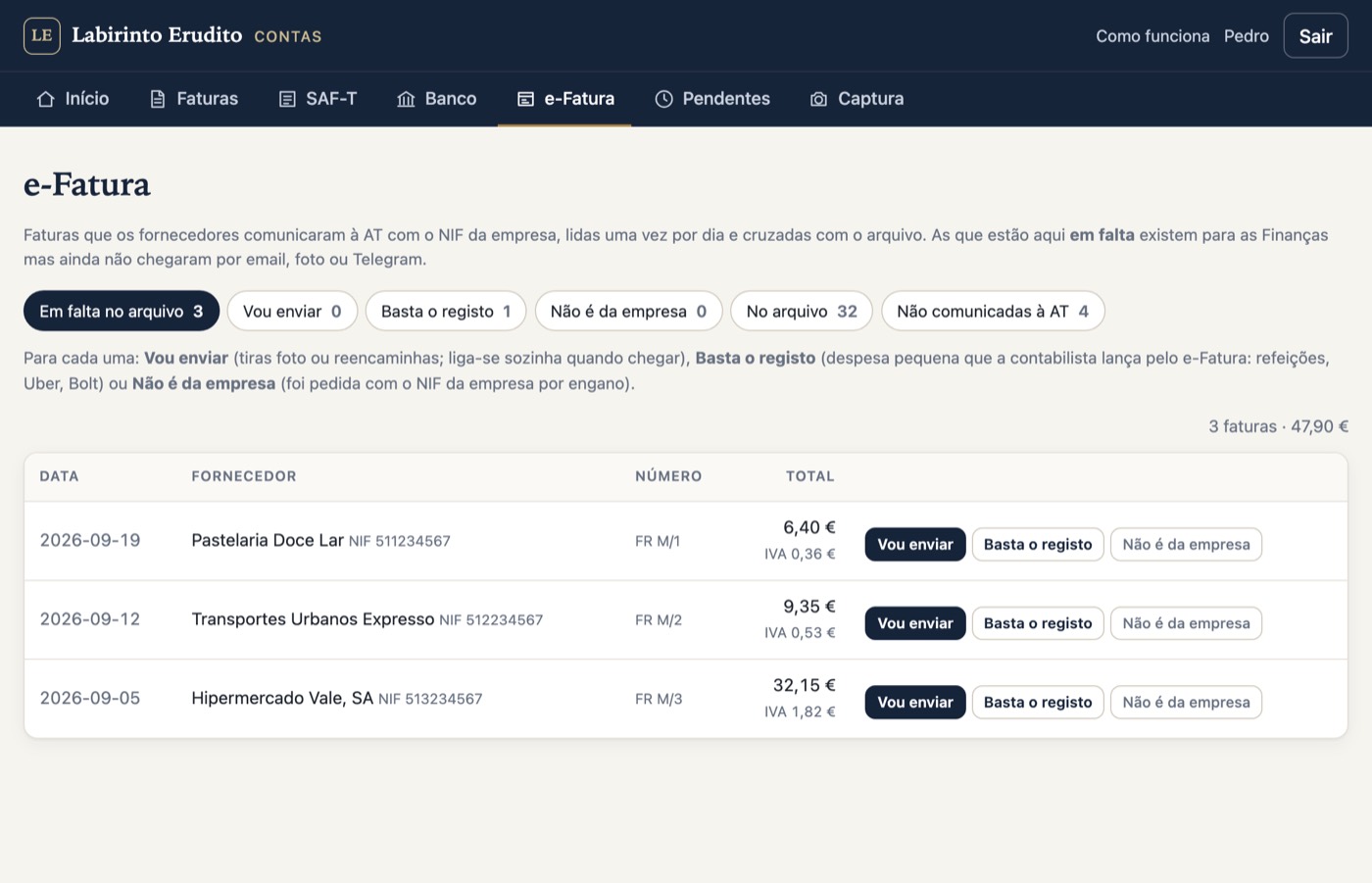Flag Transportes Urbanos Expresso 'Não é da empresa'

coord(1186,623)
